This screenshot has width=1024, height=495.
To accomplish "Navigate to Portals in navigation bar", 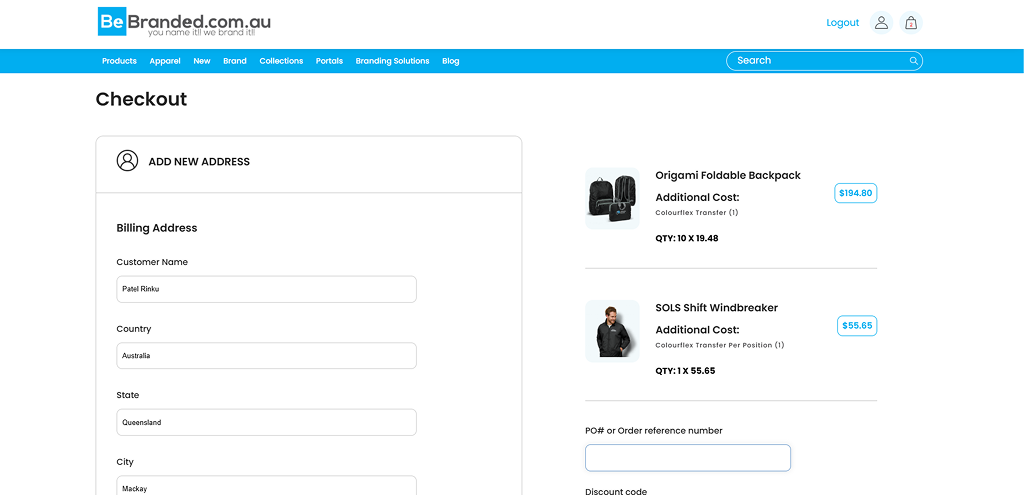I will click(329, 61).
